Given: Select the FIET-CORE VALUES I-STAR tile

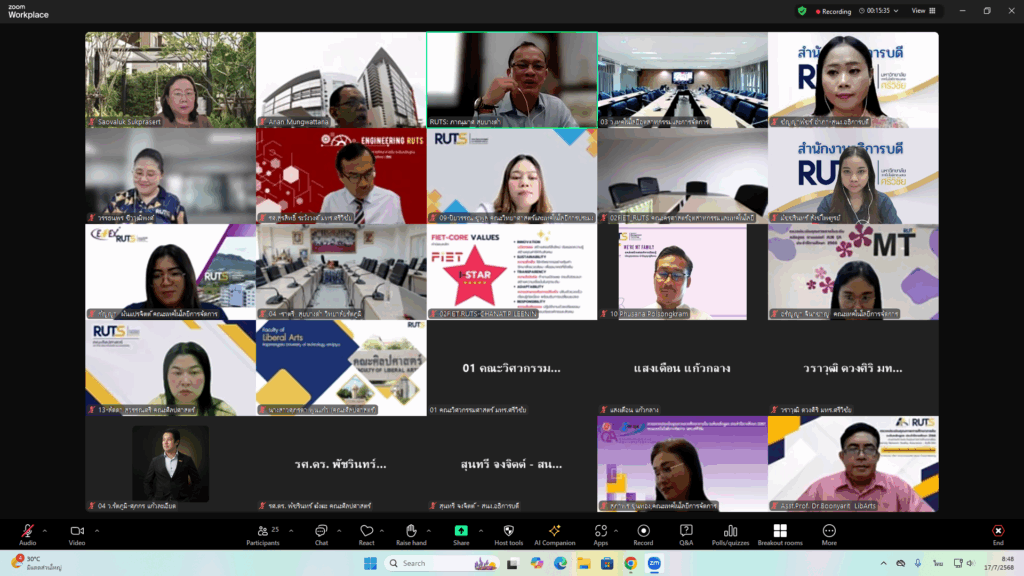Looking at the screenshot, I should (512, 272).
